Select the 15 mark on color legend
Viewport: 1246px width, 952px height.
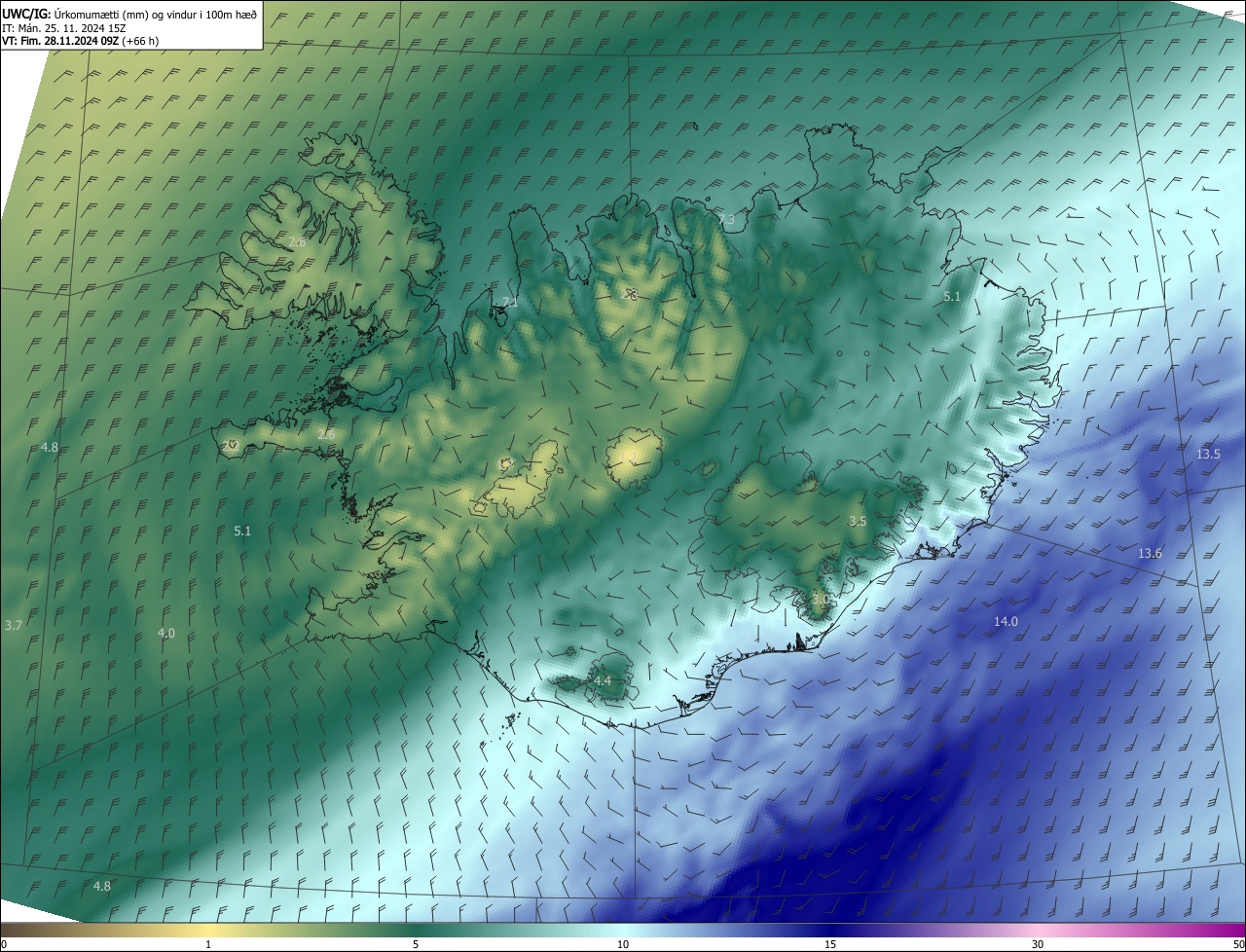tap(830, 944)
